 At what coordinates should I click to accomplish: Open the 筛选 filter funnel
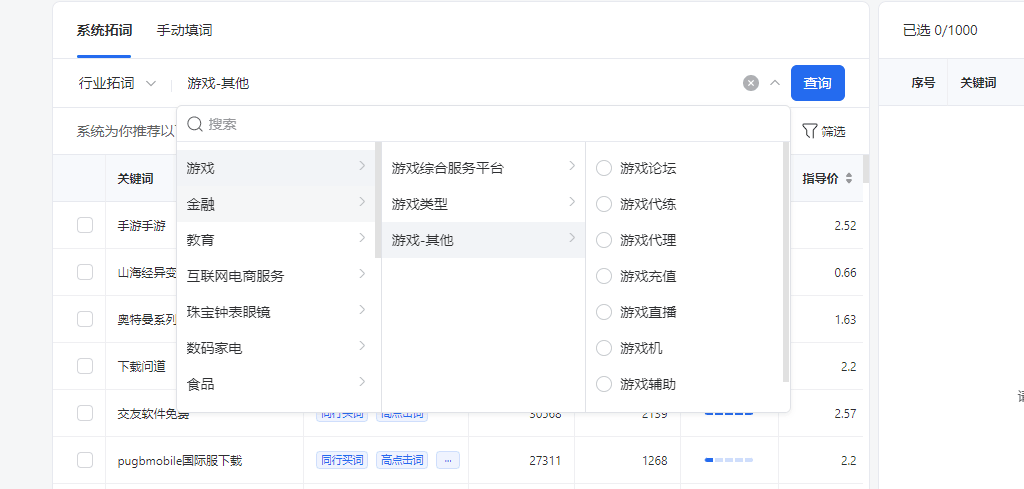(824, 131)
